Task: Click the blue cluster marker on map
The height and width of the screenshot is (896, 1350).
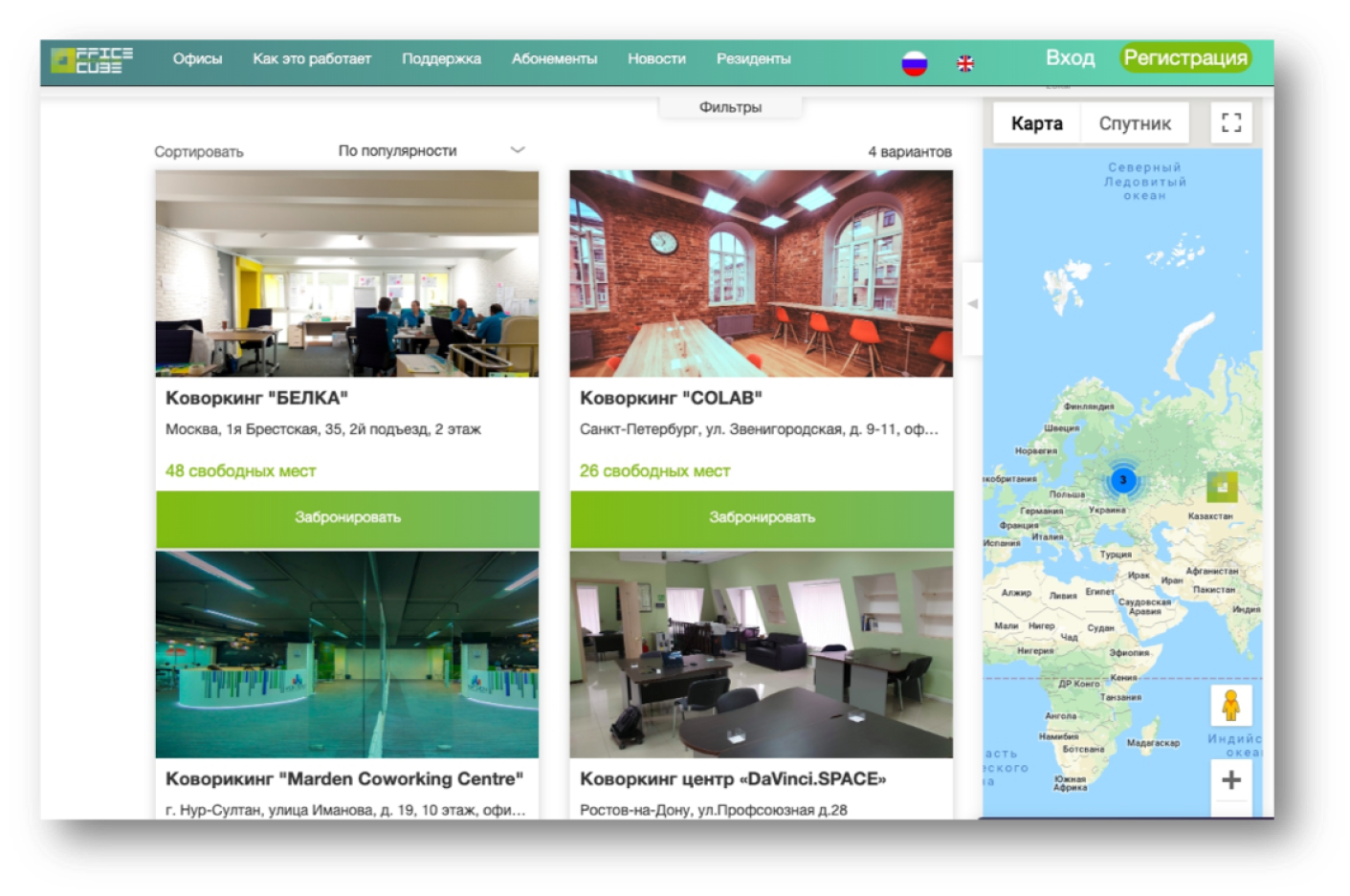Action: tap(1123, 480)
